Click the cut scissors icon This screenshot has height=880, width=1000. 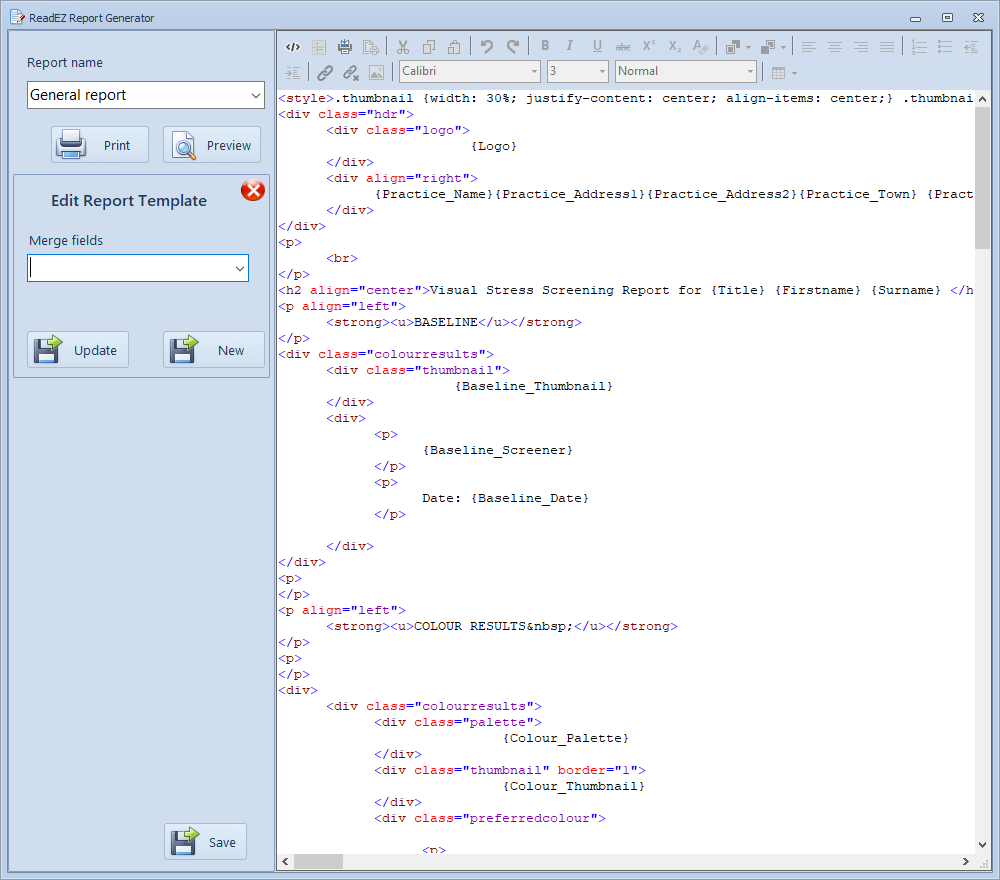tap(403, 47)
